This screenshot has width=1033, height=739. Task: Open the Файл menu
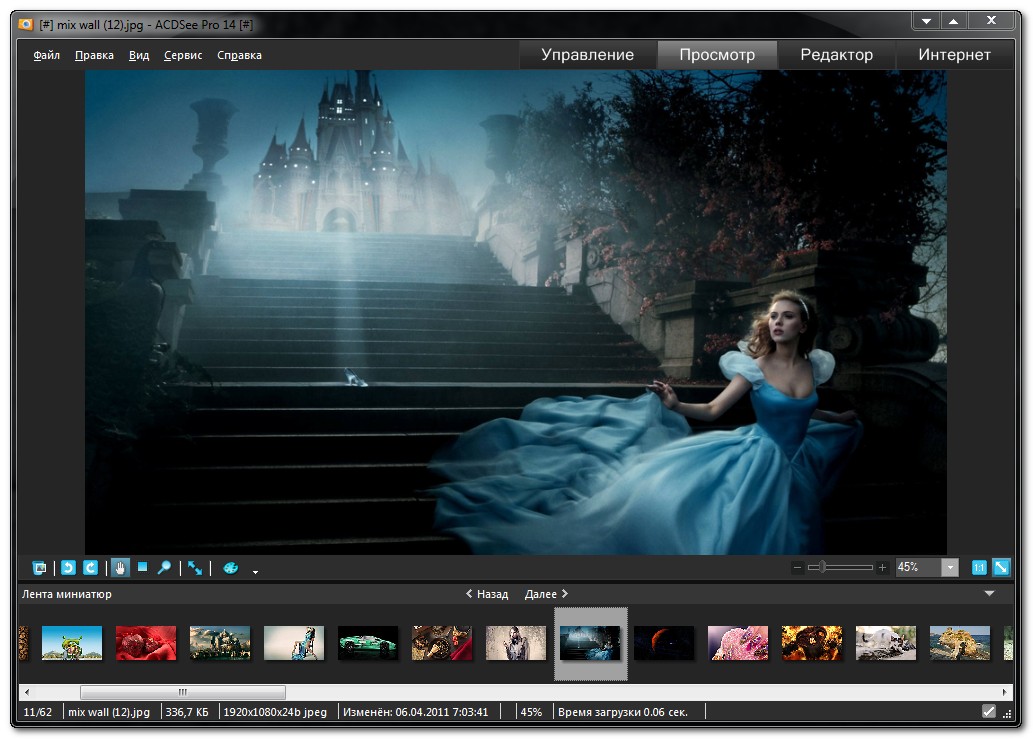47,55
